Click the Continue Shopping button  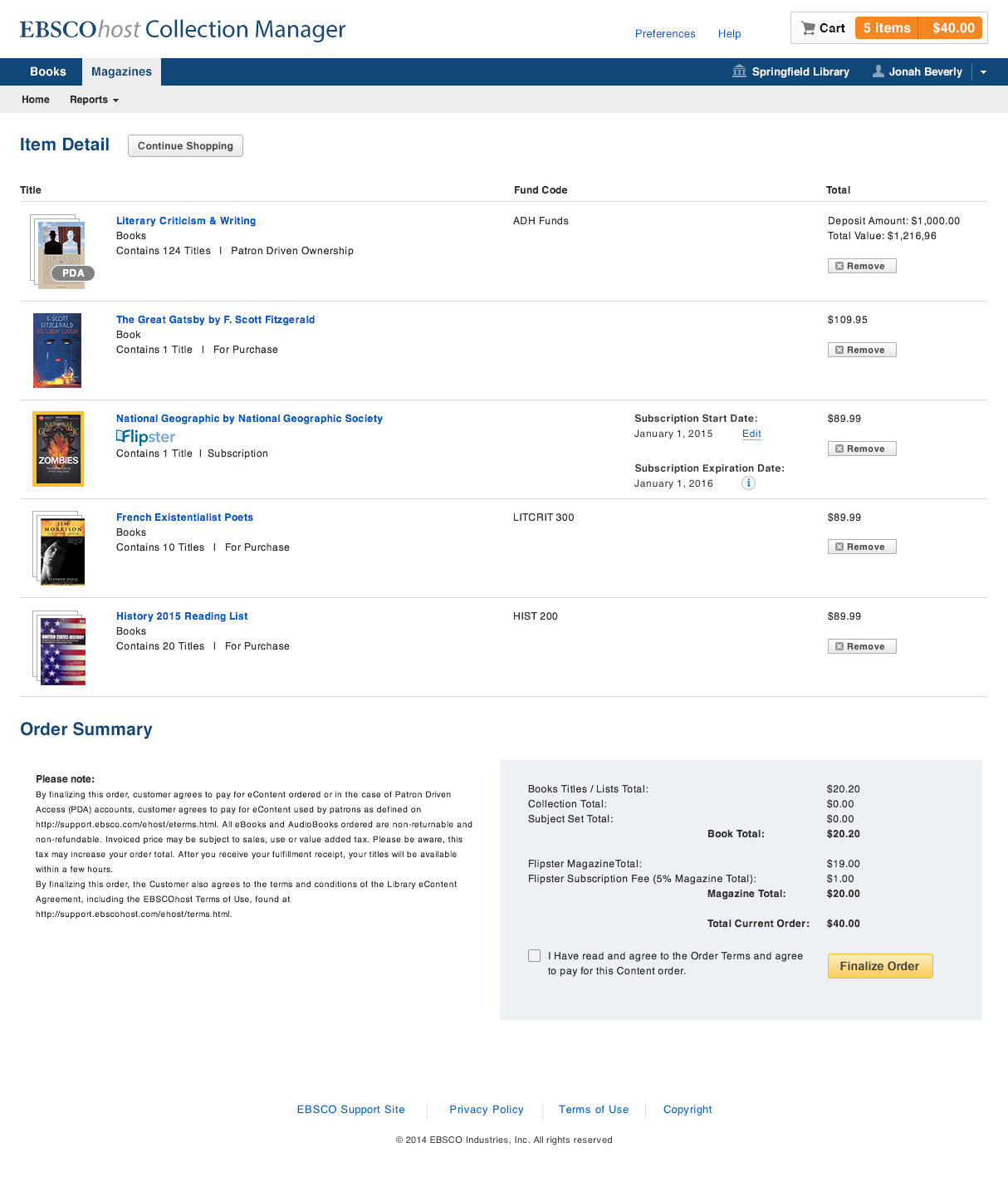[x=185, y=145]
